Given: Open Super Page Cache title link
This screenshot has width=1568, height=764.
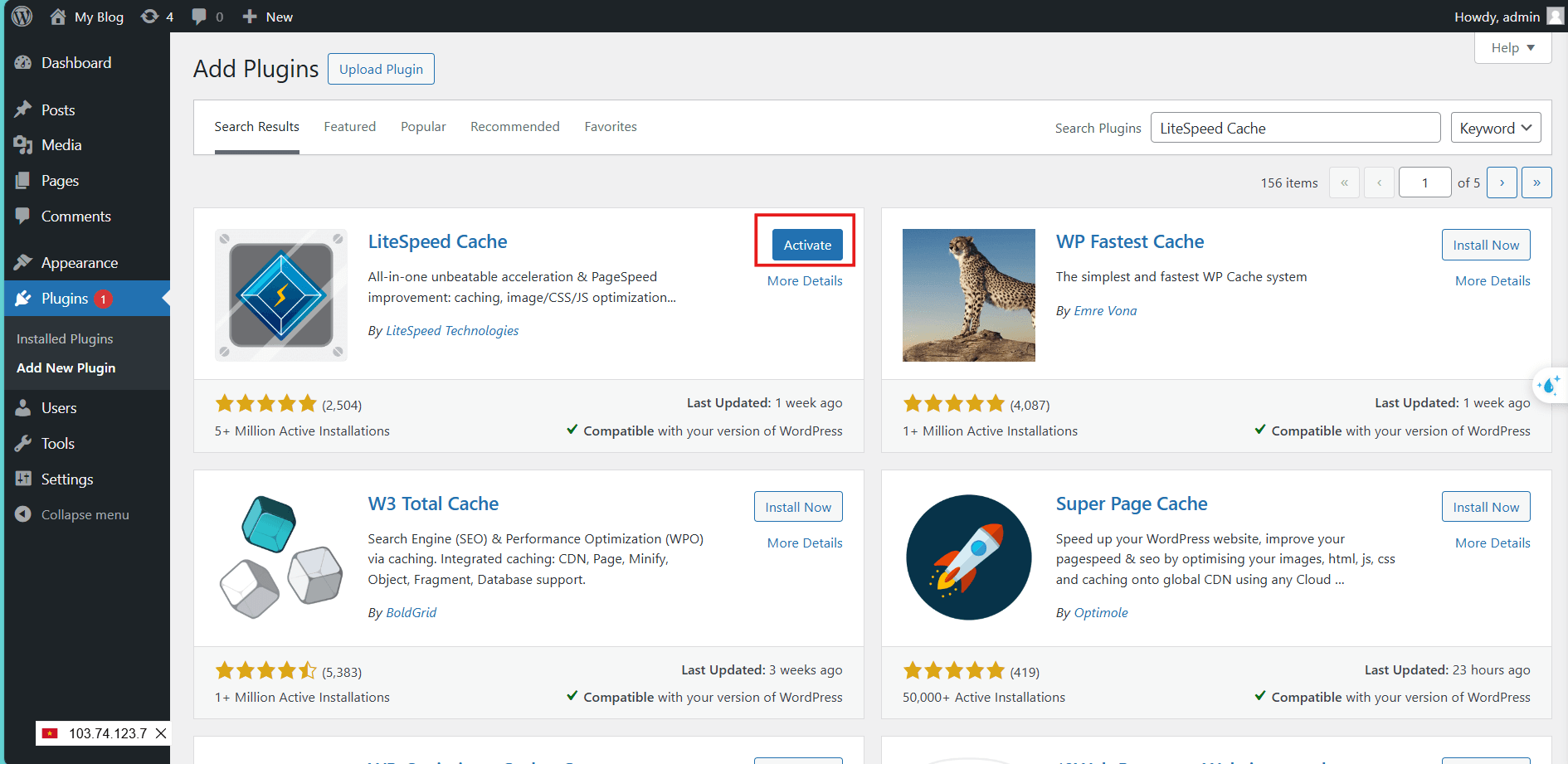Looking at the screenshot, I should [x=1132, y=504].
